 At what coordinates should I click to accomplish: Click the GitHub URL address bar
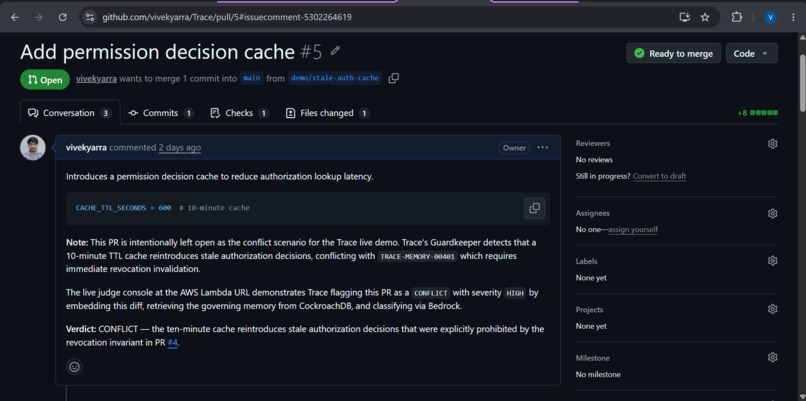point(226,17)
